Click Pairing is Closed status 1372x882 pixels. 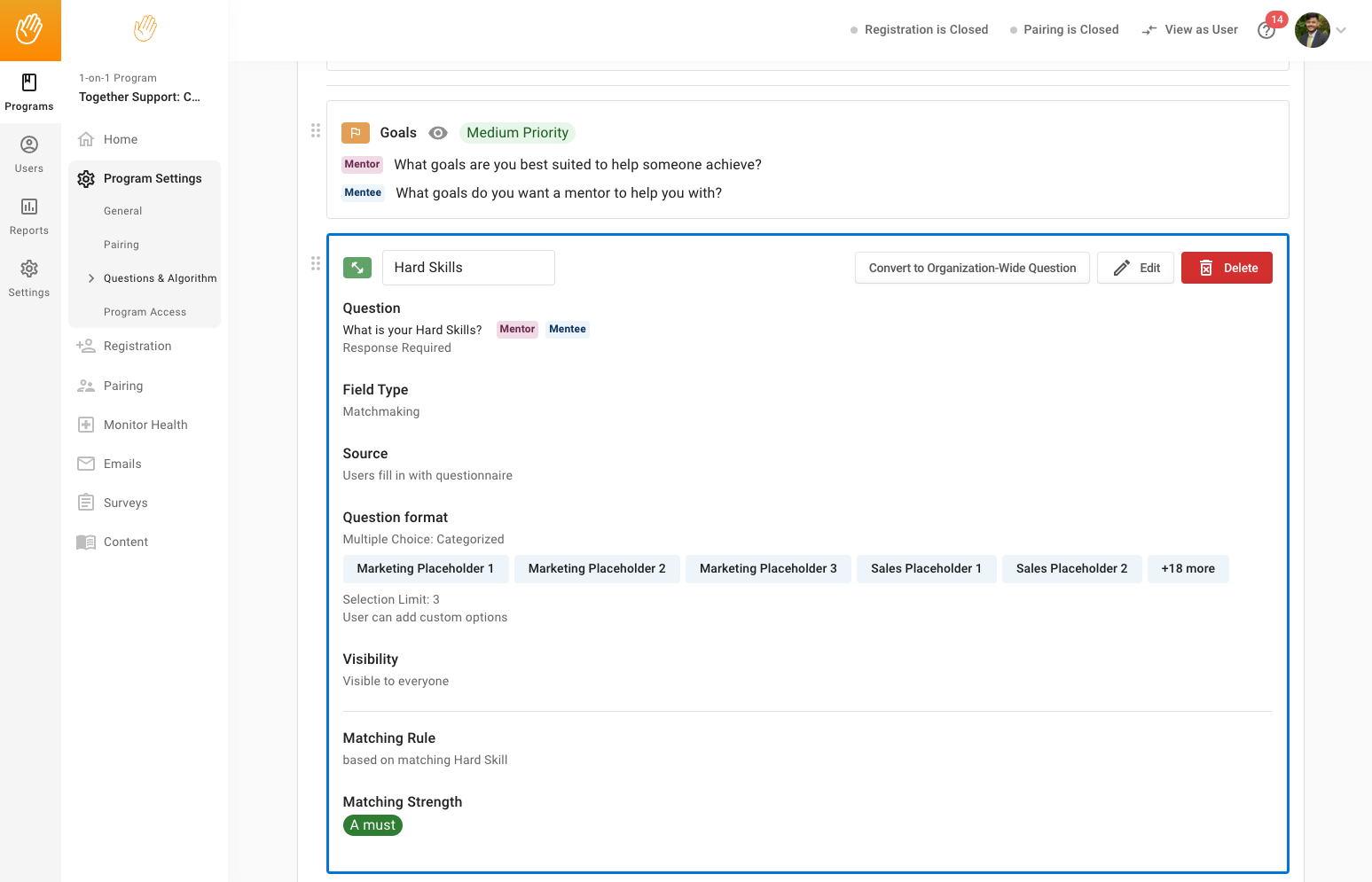tap(1064, 29)
